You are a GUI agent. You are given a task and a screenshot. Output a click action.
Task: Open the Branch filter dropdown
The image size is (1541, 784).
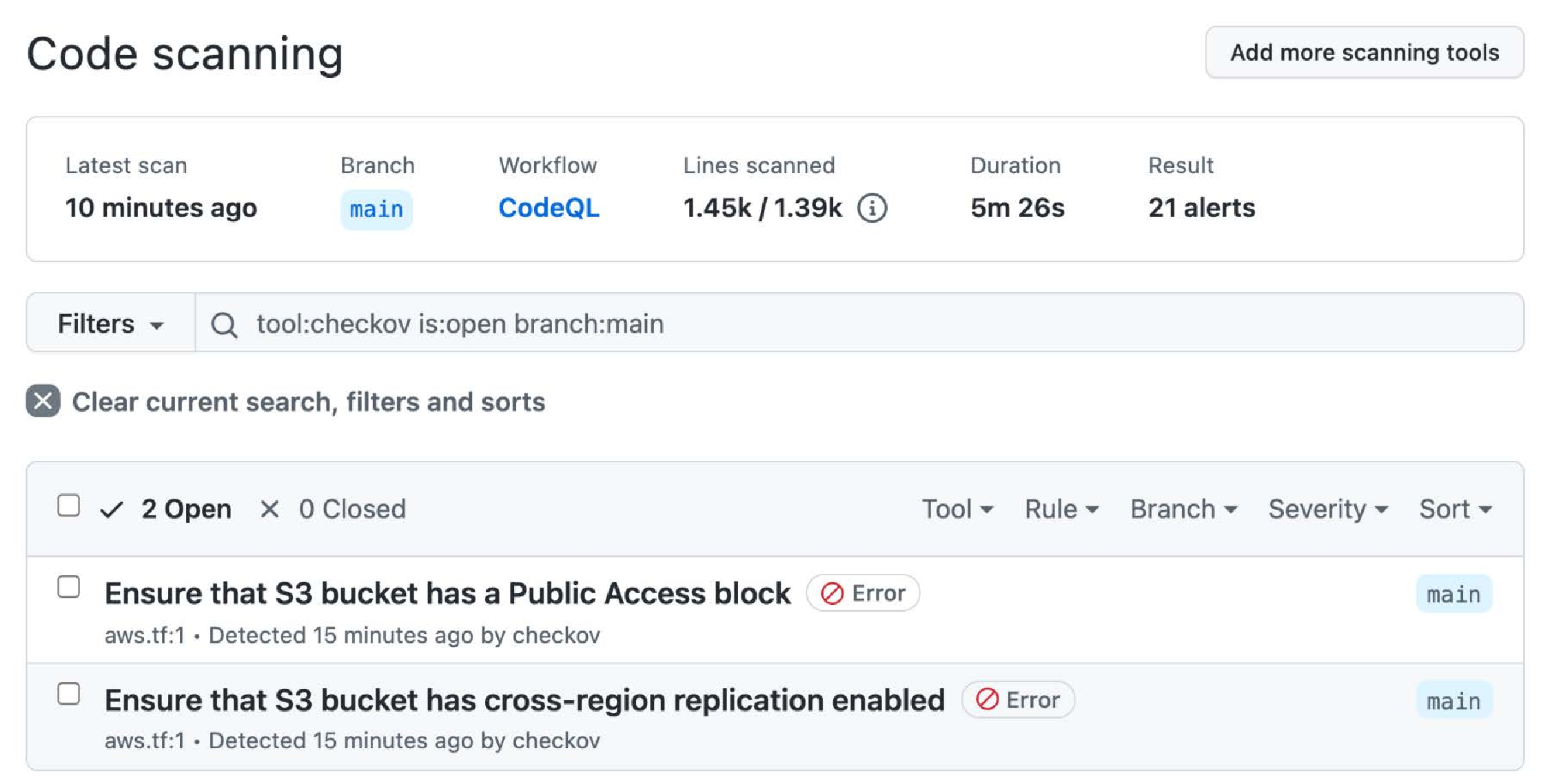click(x=1183, y=509)
